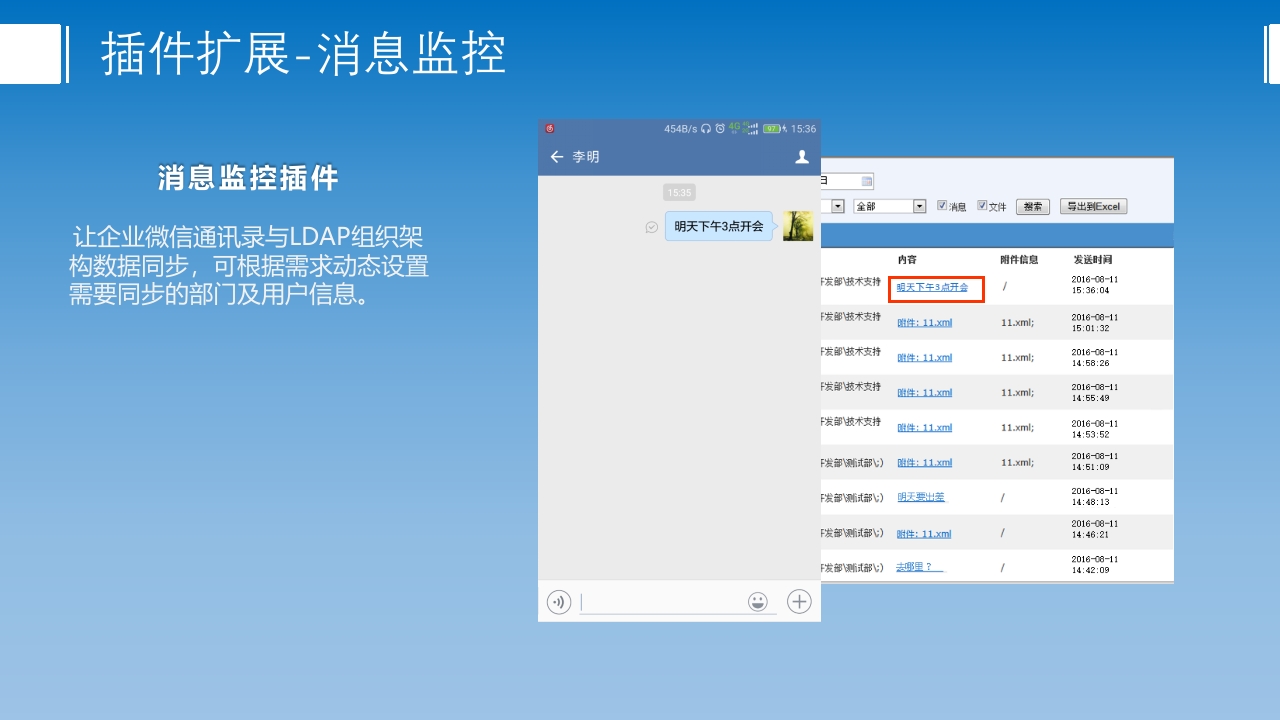Disable the 文件 checkbox

981,205
